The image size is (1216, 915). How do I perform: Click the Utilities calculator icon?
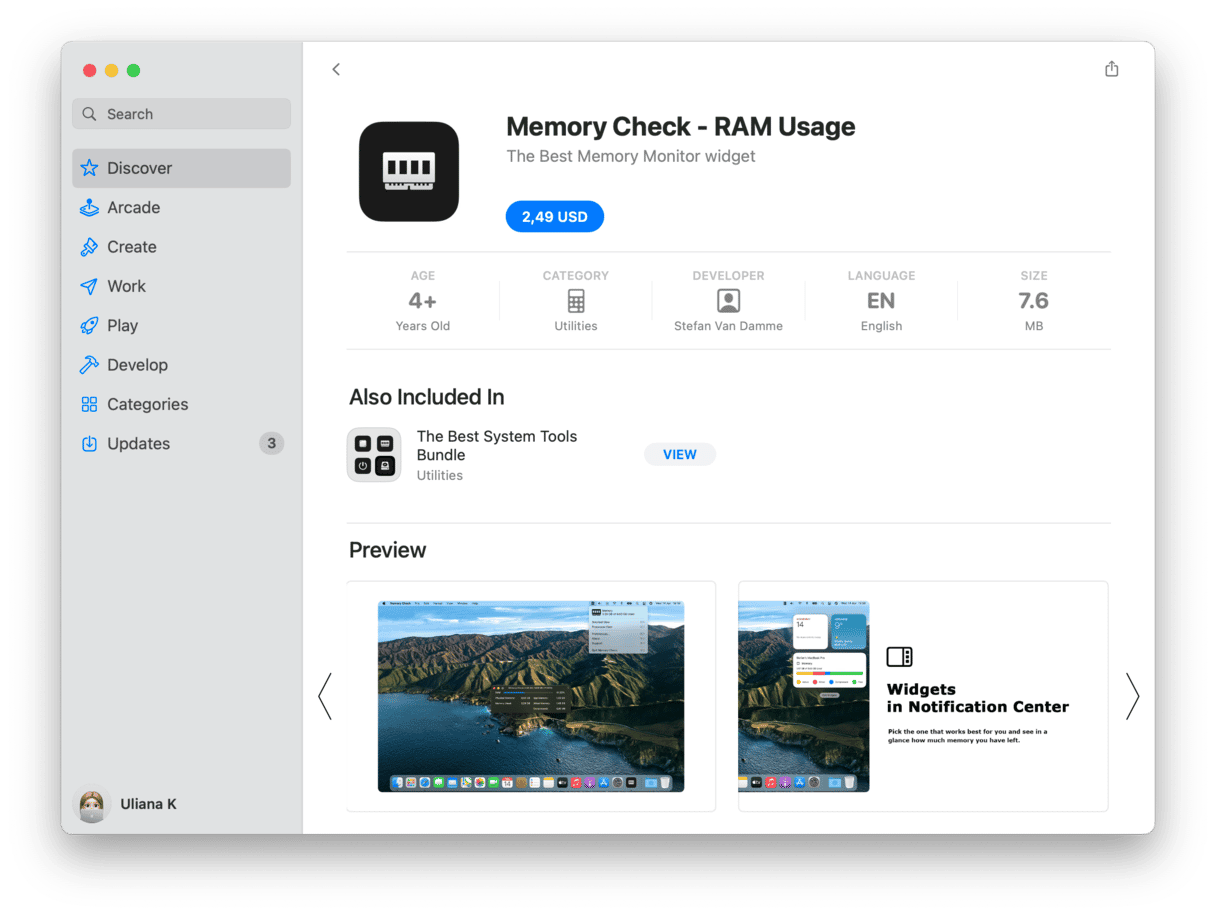(x=576, y=301)
